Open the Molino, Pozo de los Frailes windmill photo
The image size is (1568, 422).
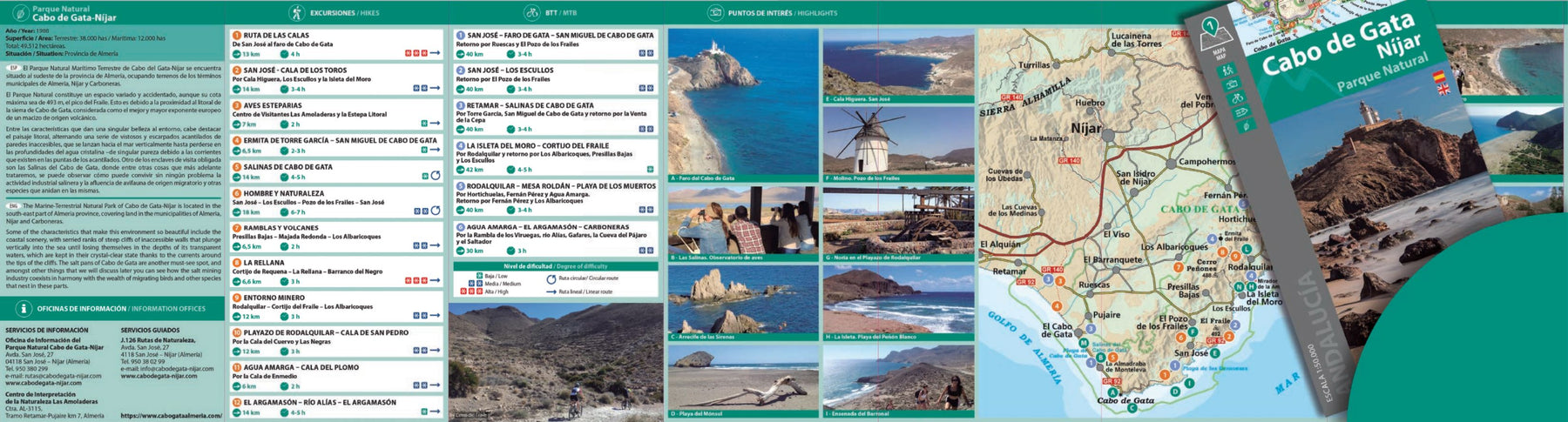[x=898, y=144]
